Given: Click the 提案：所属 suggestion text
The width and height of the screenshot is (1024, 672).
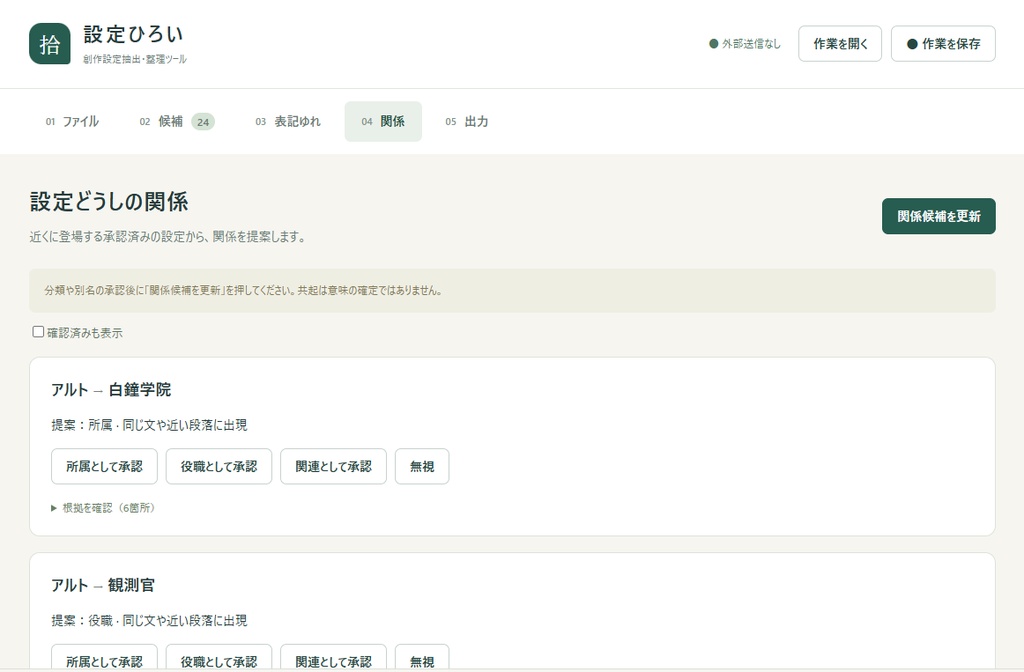Looking at the screenshot, I should 150,425.
